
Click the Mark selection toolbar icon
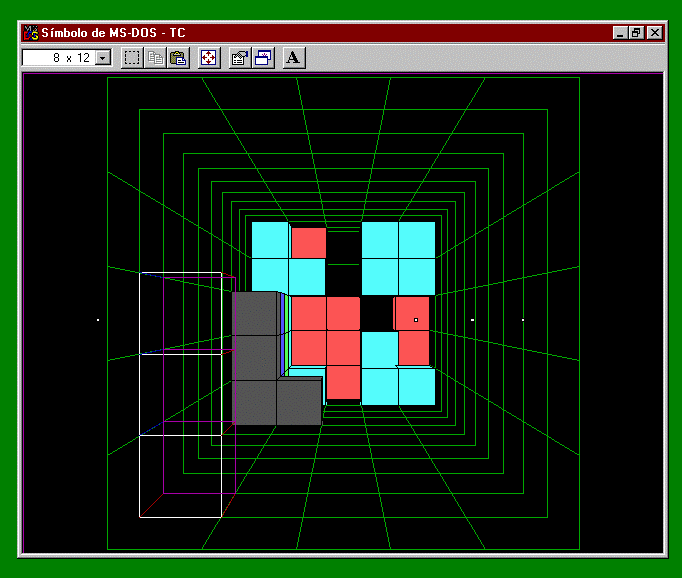click(132, 58)
